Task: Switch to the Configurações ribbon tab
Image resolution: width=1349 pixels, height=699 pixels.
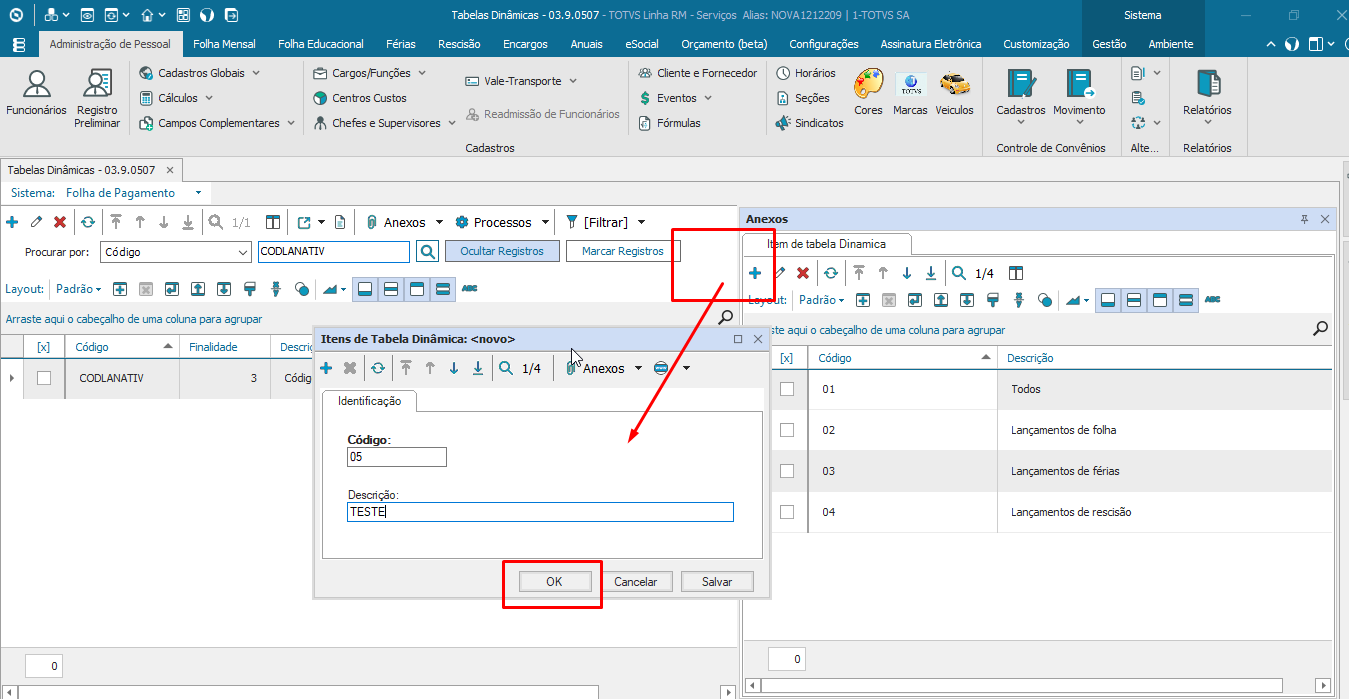Action: tap(824, 44)
